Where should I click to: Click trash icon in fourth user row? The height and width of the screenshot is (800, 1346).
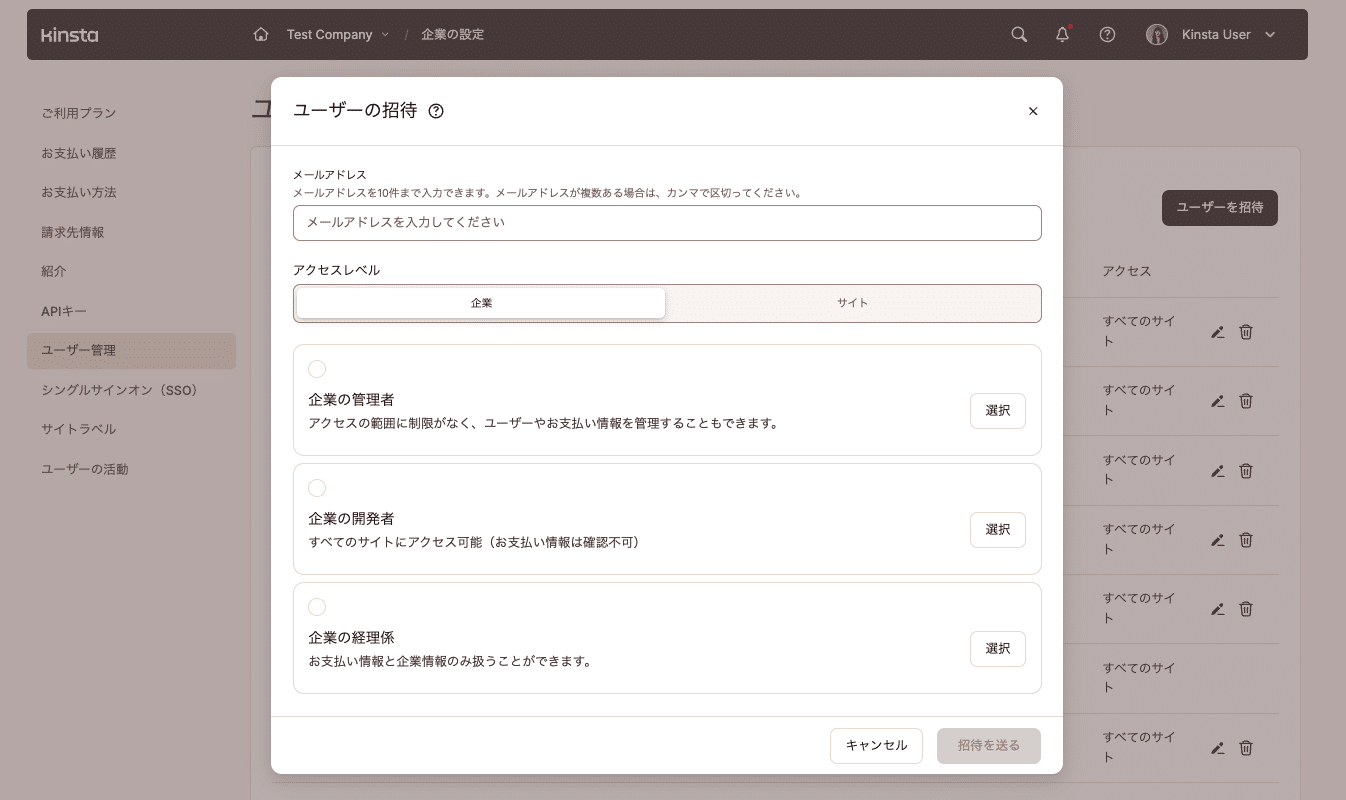point(1246,540)
